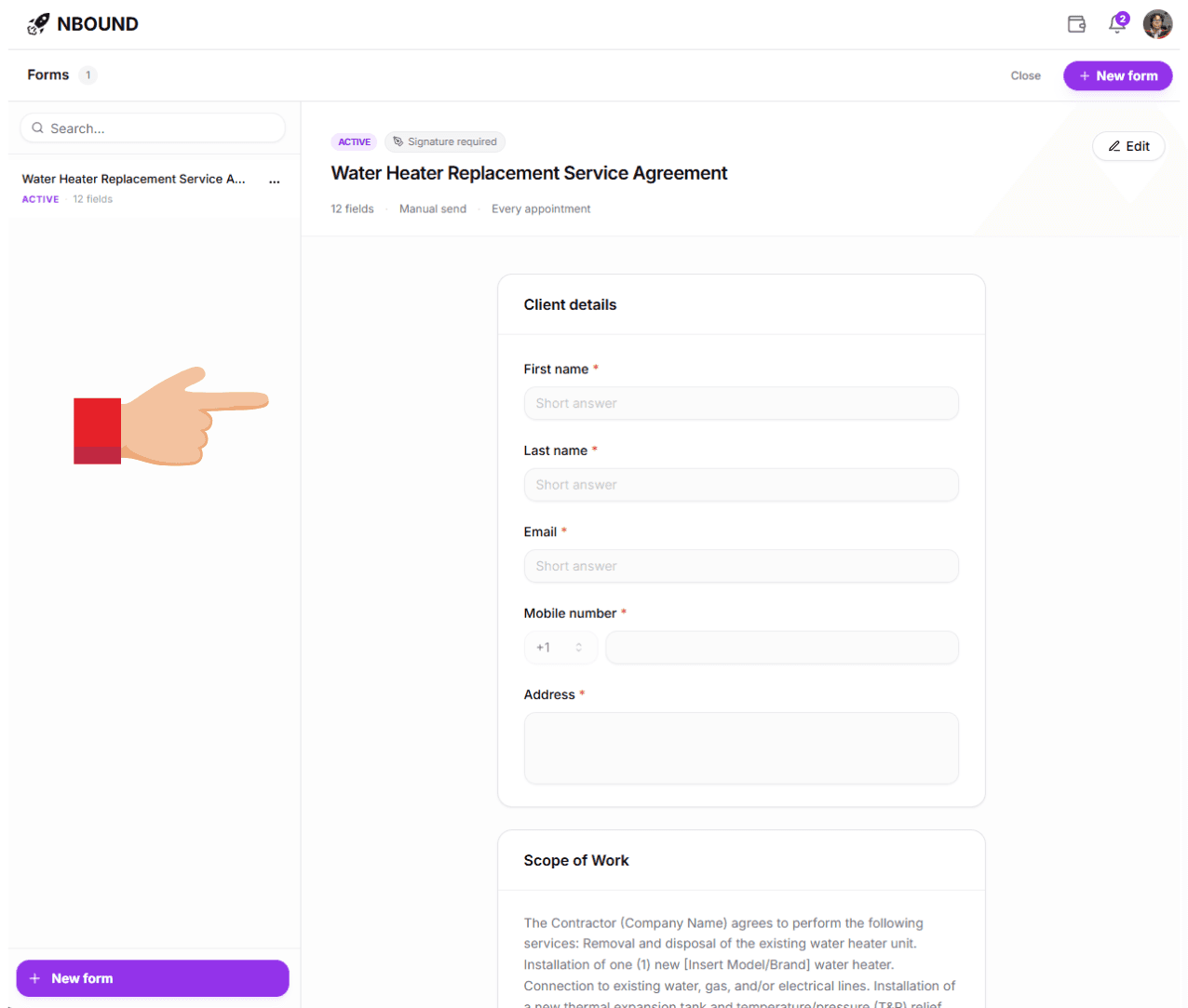Click the plus icon on New form button
The image size is (1188, 1008).
[1083, 75]
